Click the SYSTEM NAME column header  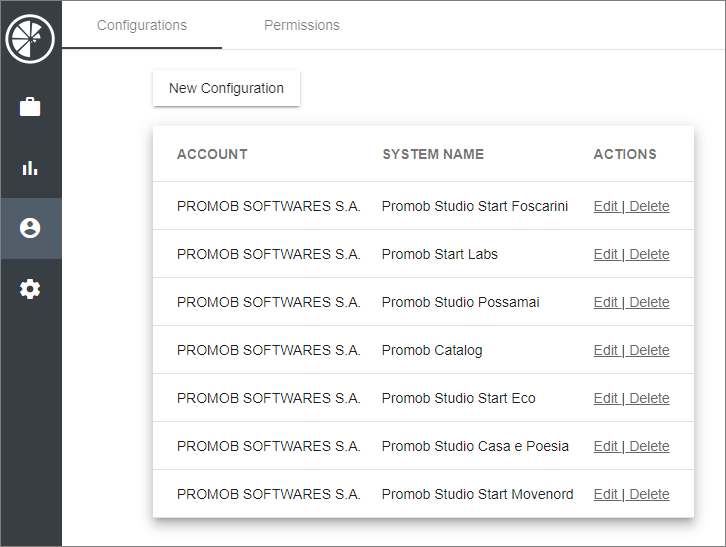tap(433, 154)
